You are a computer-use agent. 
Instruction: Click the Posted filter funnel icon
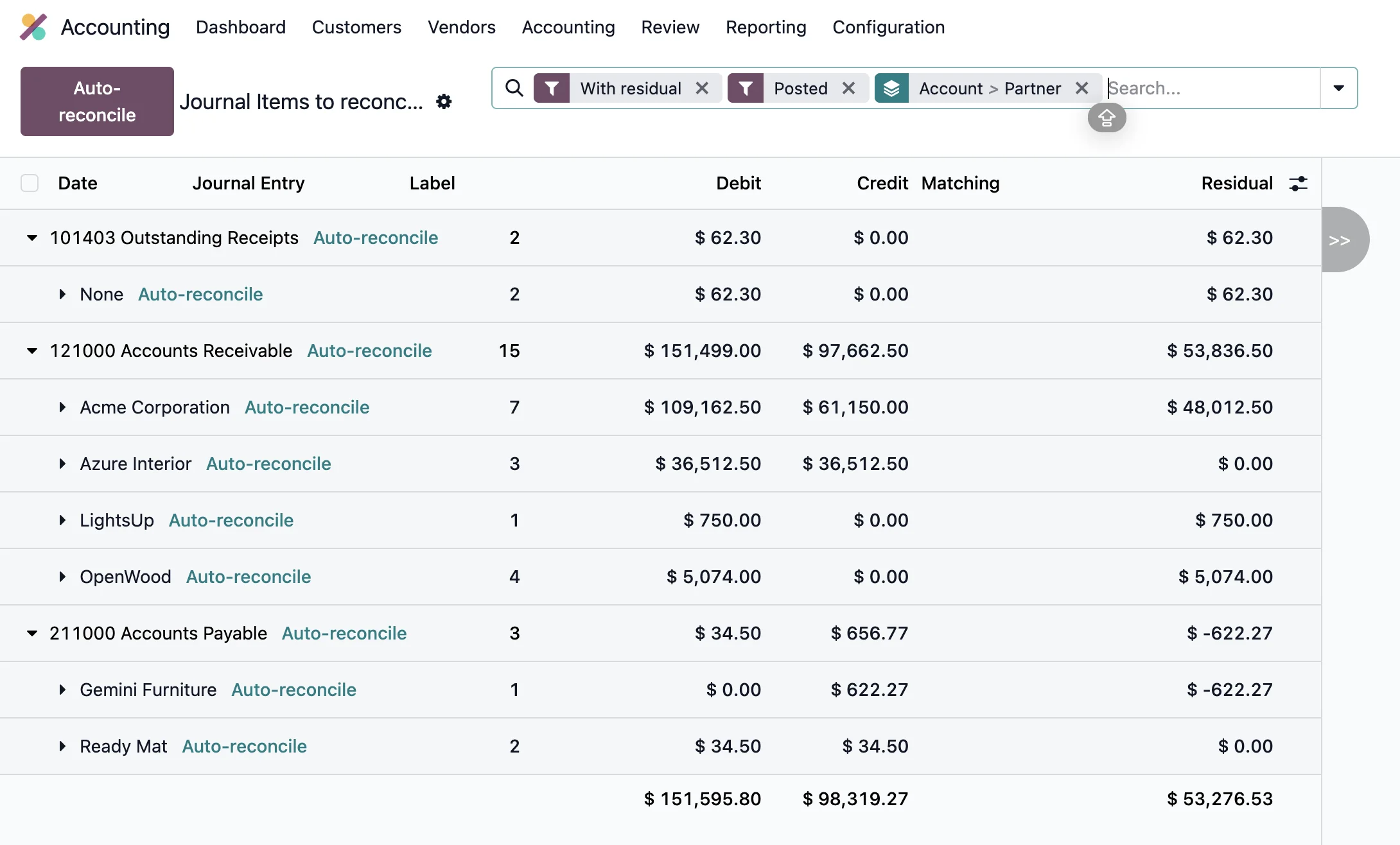[x=745, y=88]
